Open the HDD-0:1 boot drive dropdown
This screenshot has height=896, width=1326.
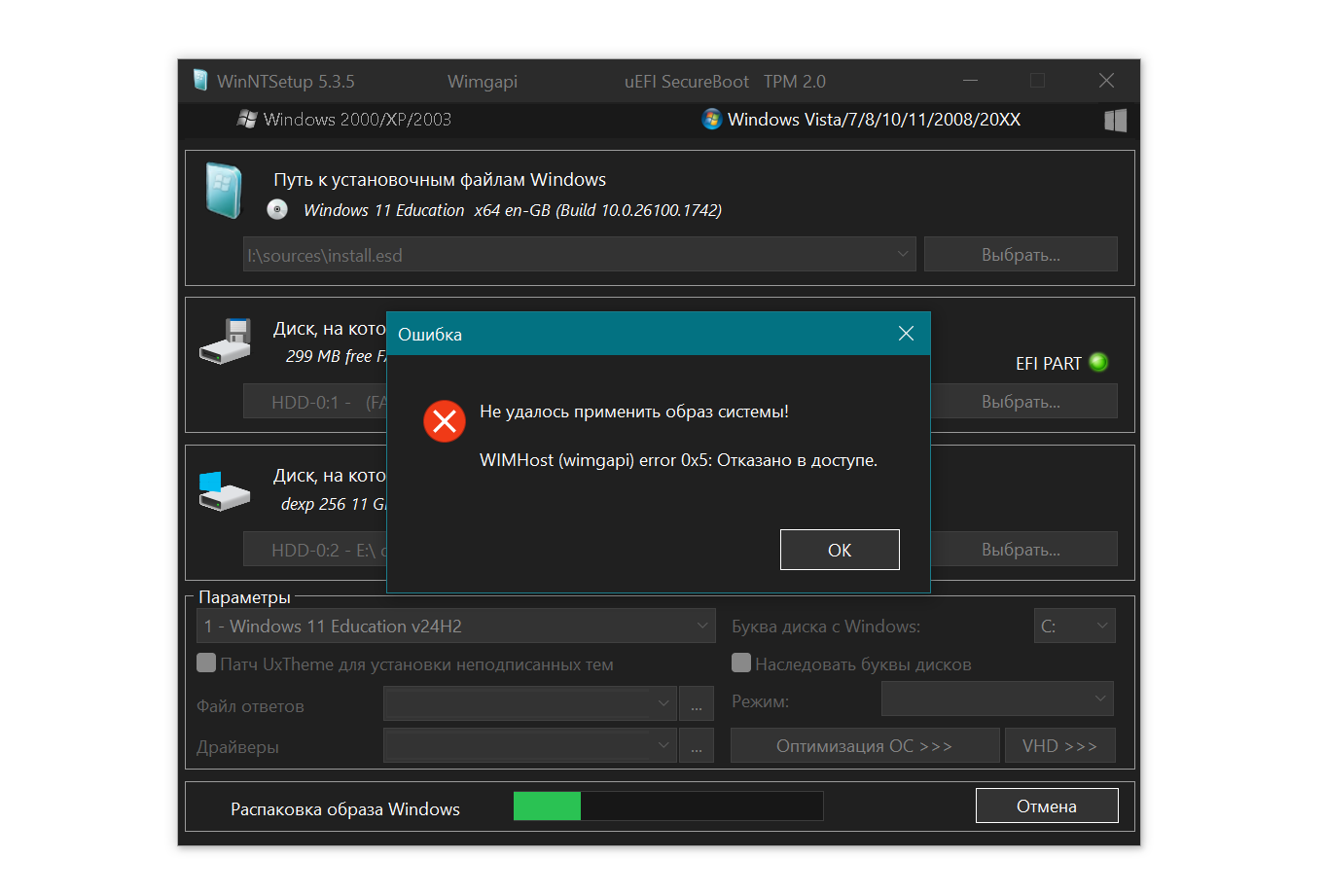tap(315, 402)
